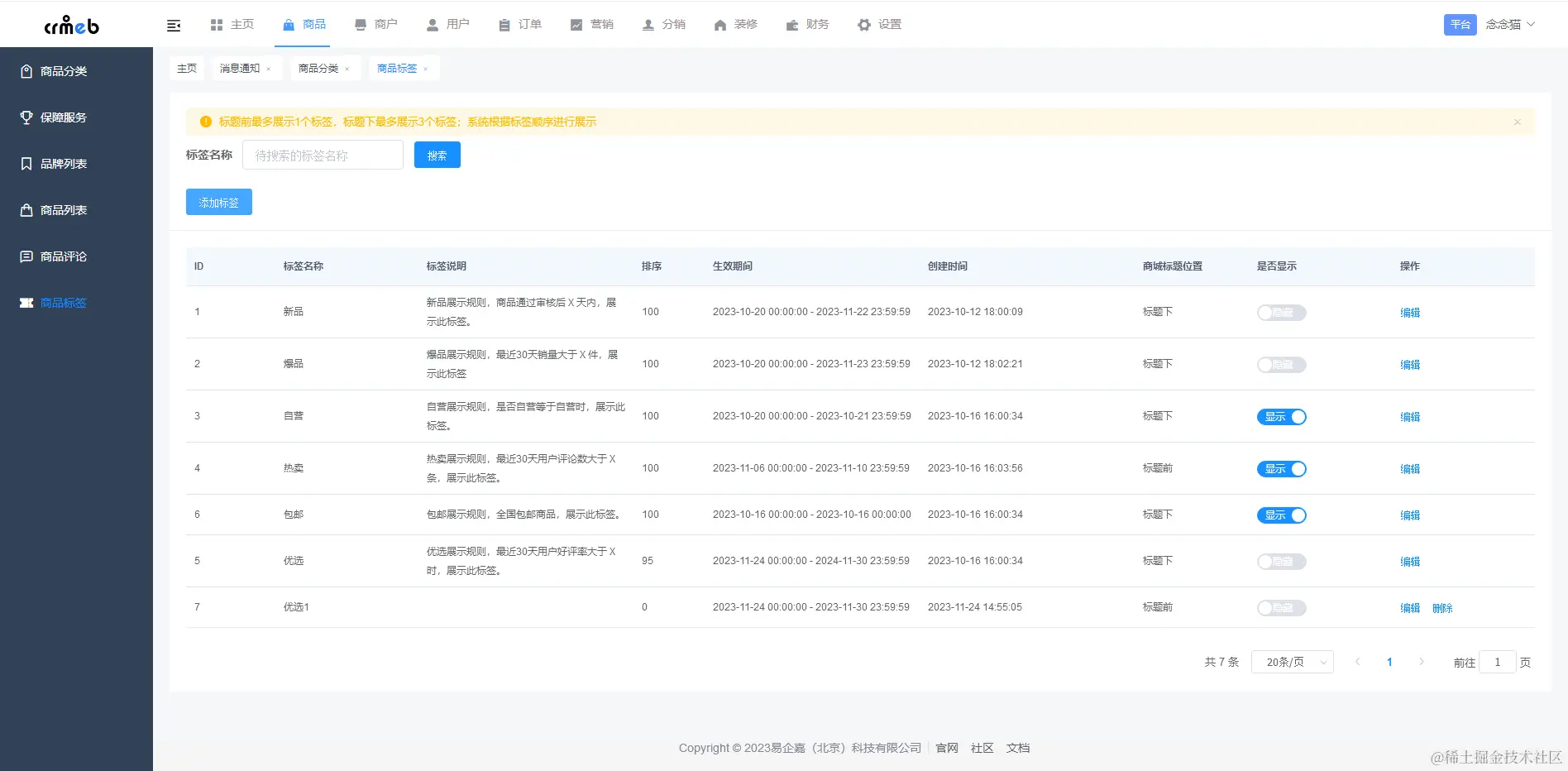This screenshot has height=771, width=1568.
Task: Toggle display switch for 新品 tag
Action: point(1281,313)
